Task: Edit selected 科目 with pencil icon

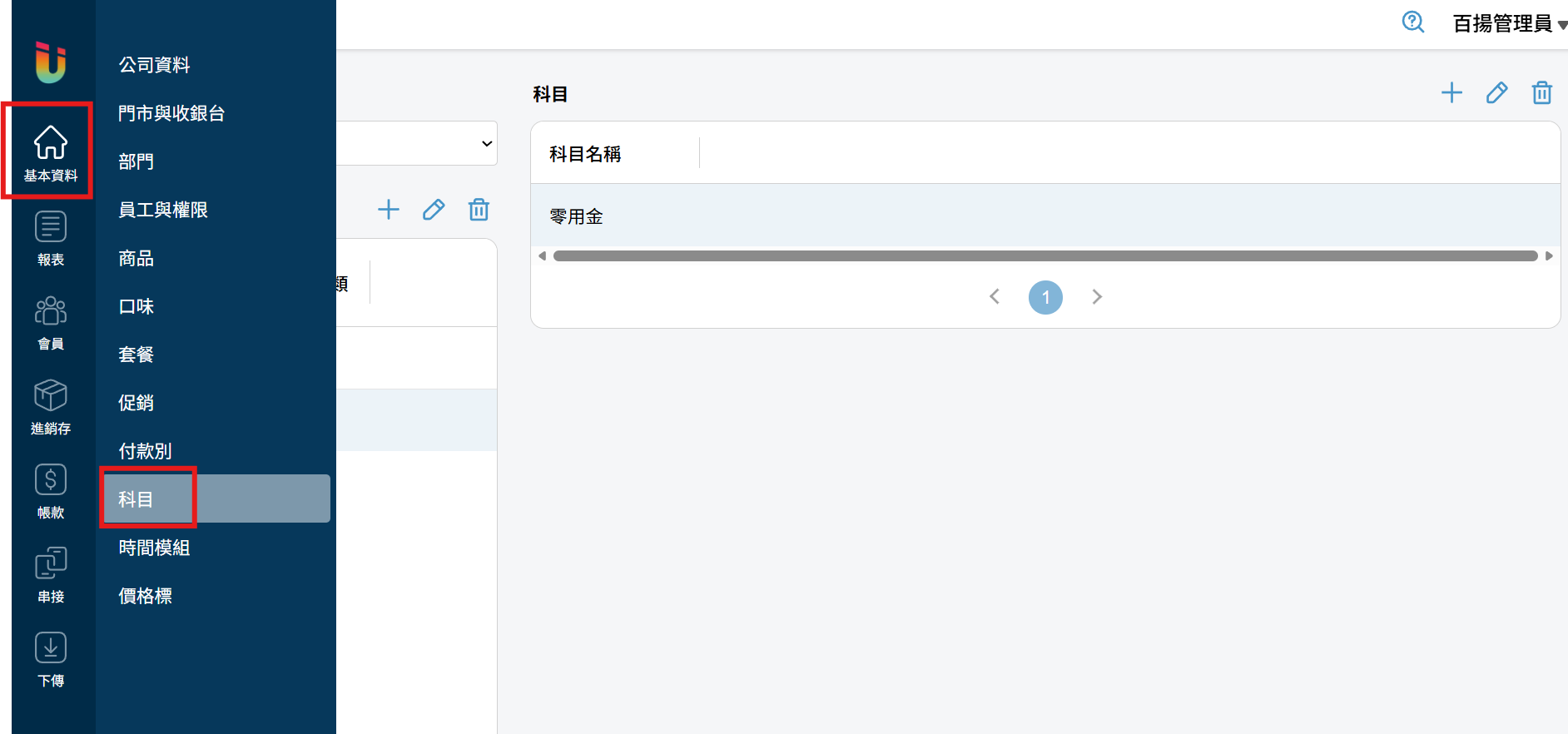Action: point(1496,92)
